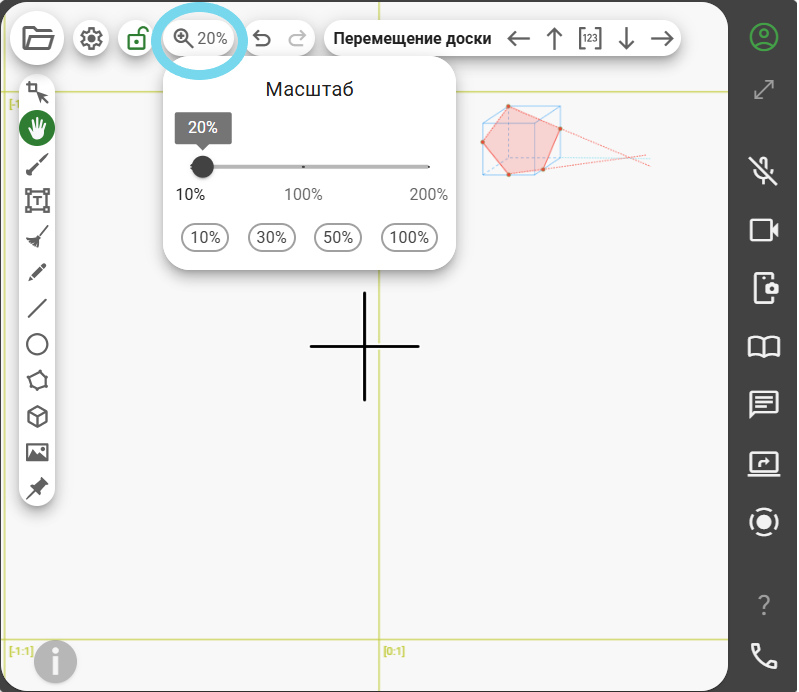Open the folder menu
Image resolution: width=799 pixels, height=692 pixels.
click(x=37, y=39)
